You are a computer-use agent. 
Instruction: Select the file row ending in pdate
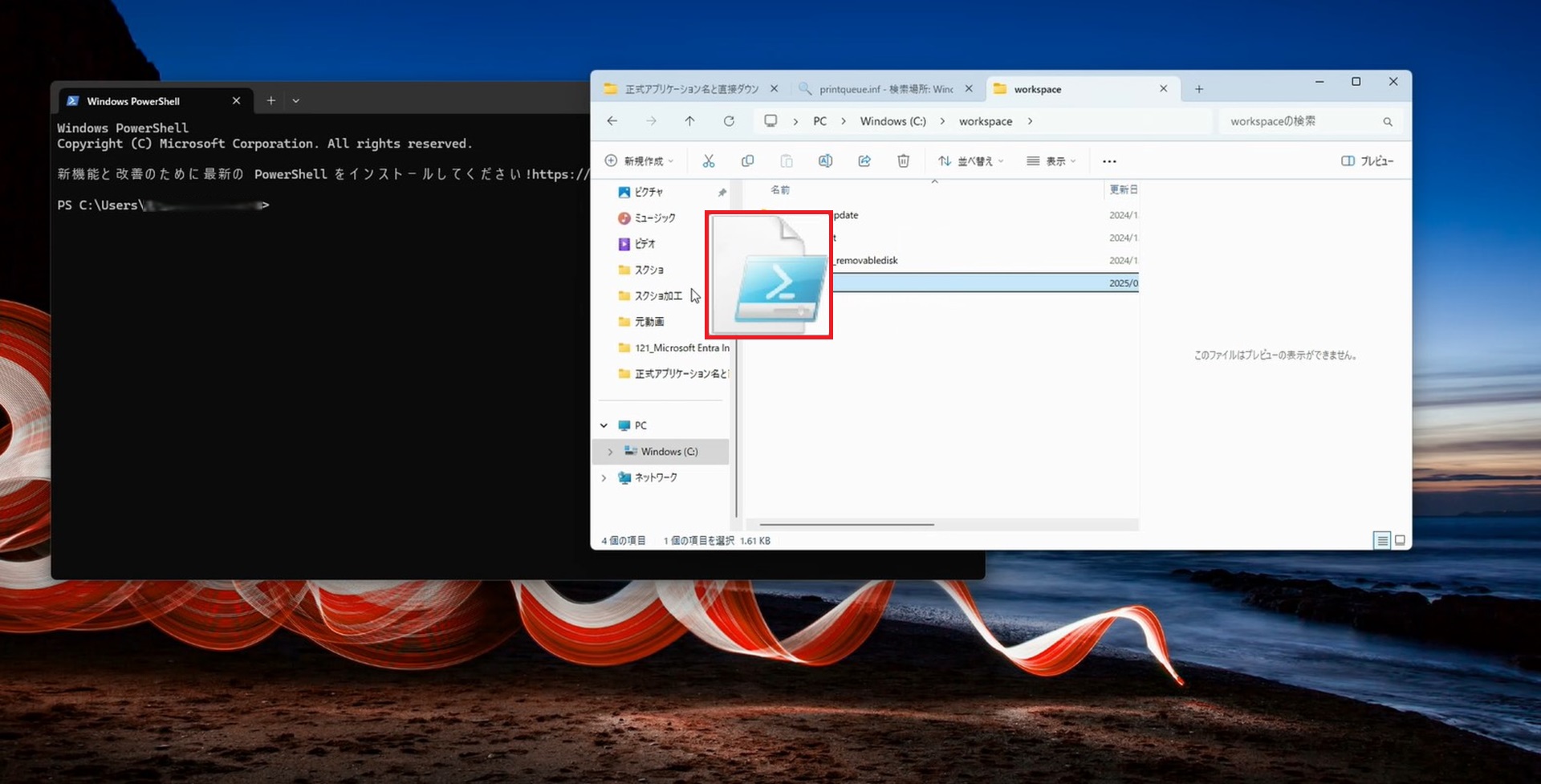(986, 216)
